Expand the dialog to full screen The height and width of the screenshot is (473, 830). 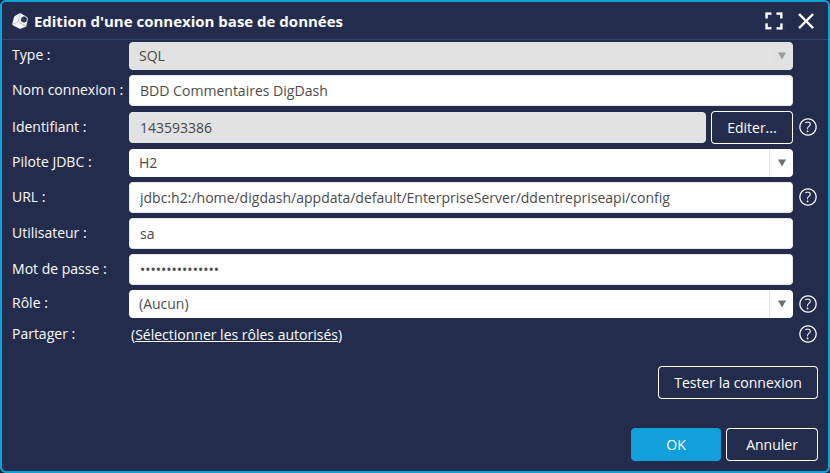773,21
